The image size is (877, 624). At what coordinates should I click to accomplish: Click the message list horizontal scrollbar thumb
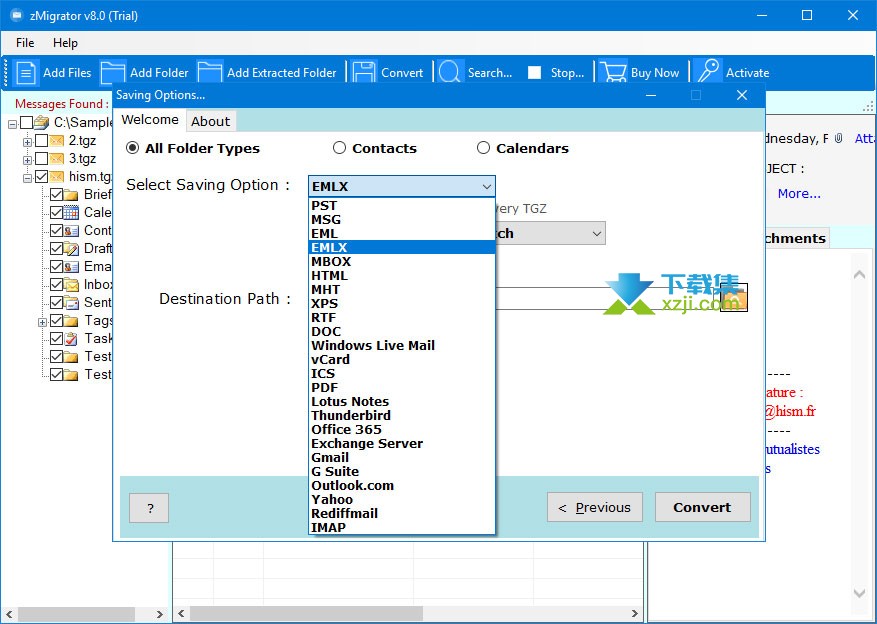[x=306, y=614]
